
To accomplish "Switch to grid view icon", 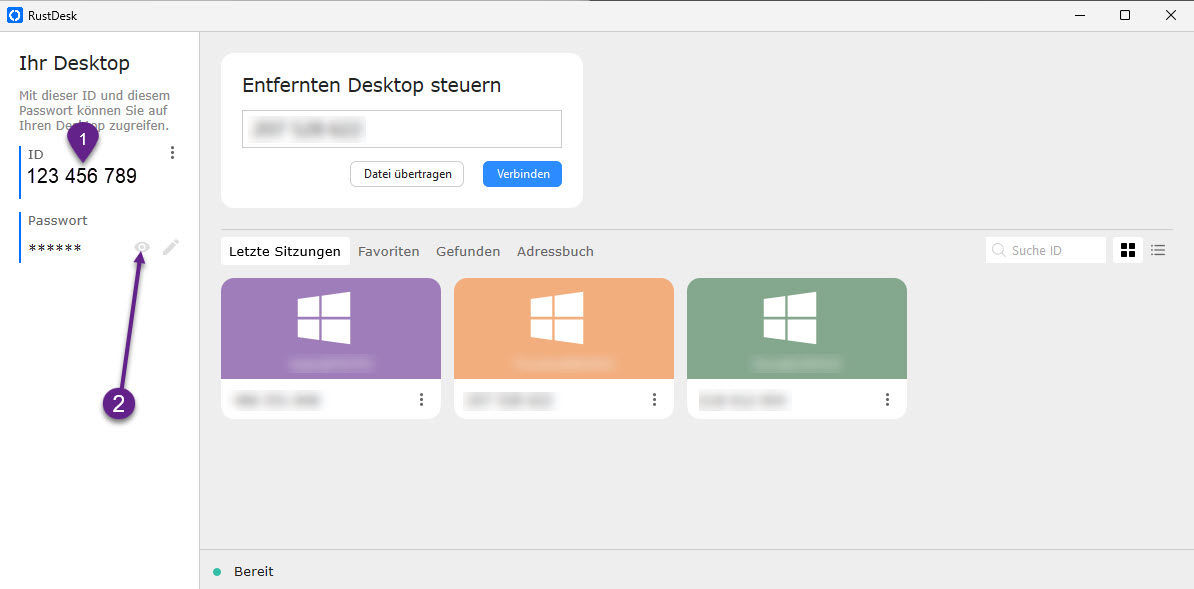I will (x=1128, y=250).
